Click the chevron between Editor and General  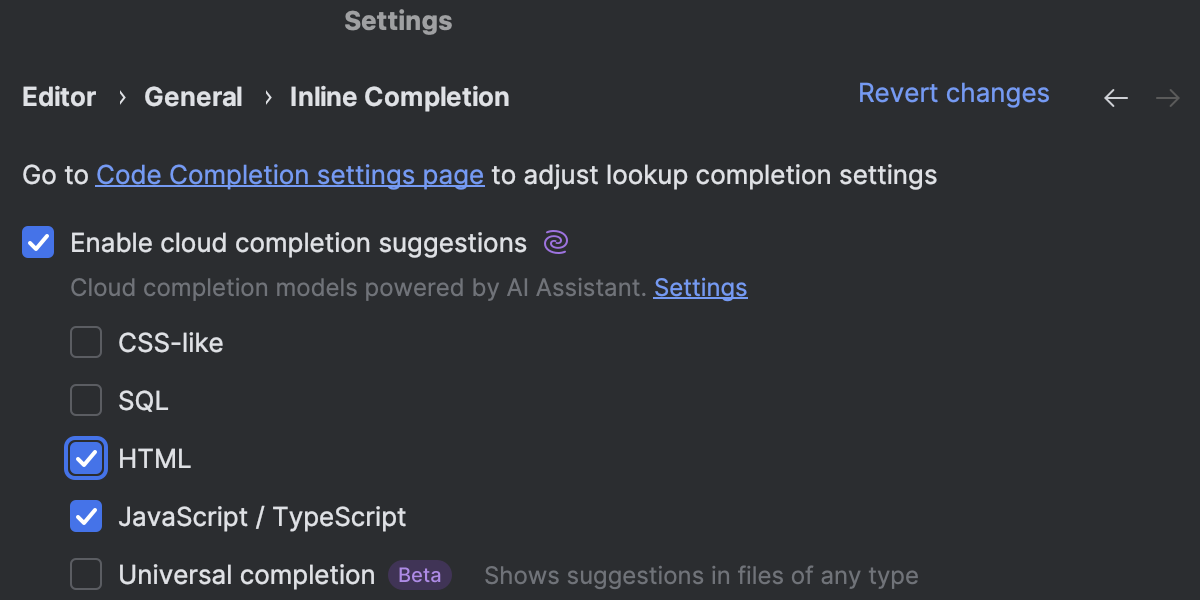tap(121, 97)
